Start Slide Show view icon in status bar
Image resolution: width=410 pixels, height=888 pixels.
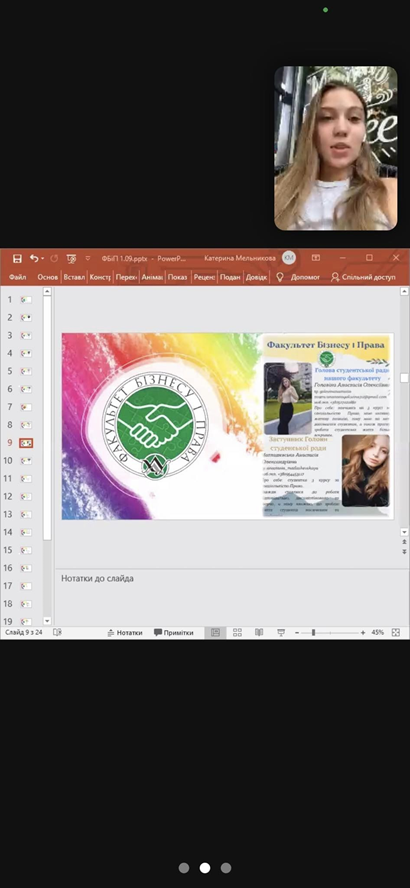click(281, 633)
